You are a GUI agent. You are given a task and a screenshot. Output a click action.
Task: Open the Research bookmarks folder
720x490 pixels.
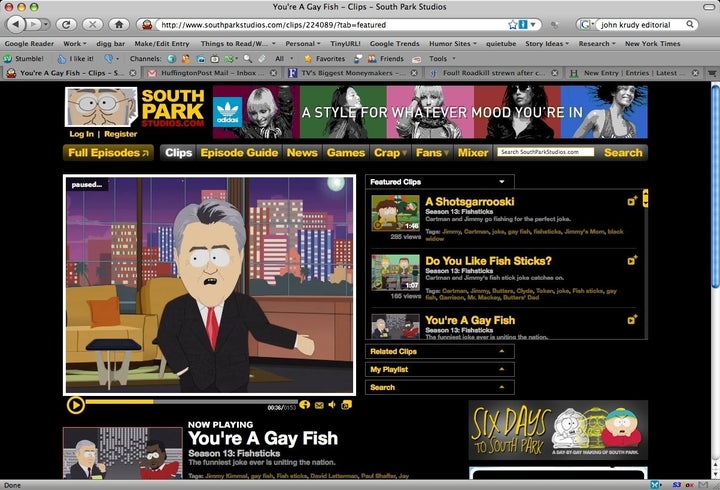click(597, 44)
